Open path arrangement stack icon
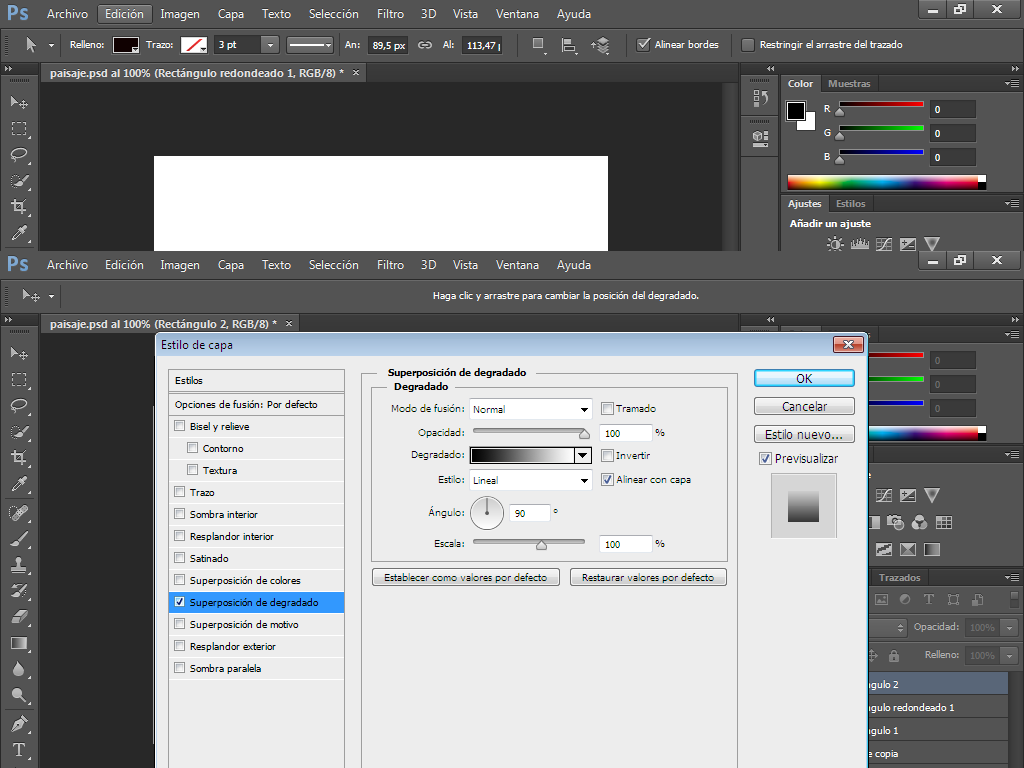This screenshot has width=1024, height=768. (600, 45)
